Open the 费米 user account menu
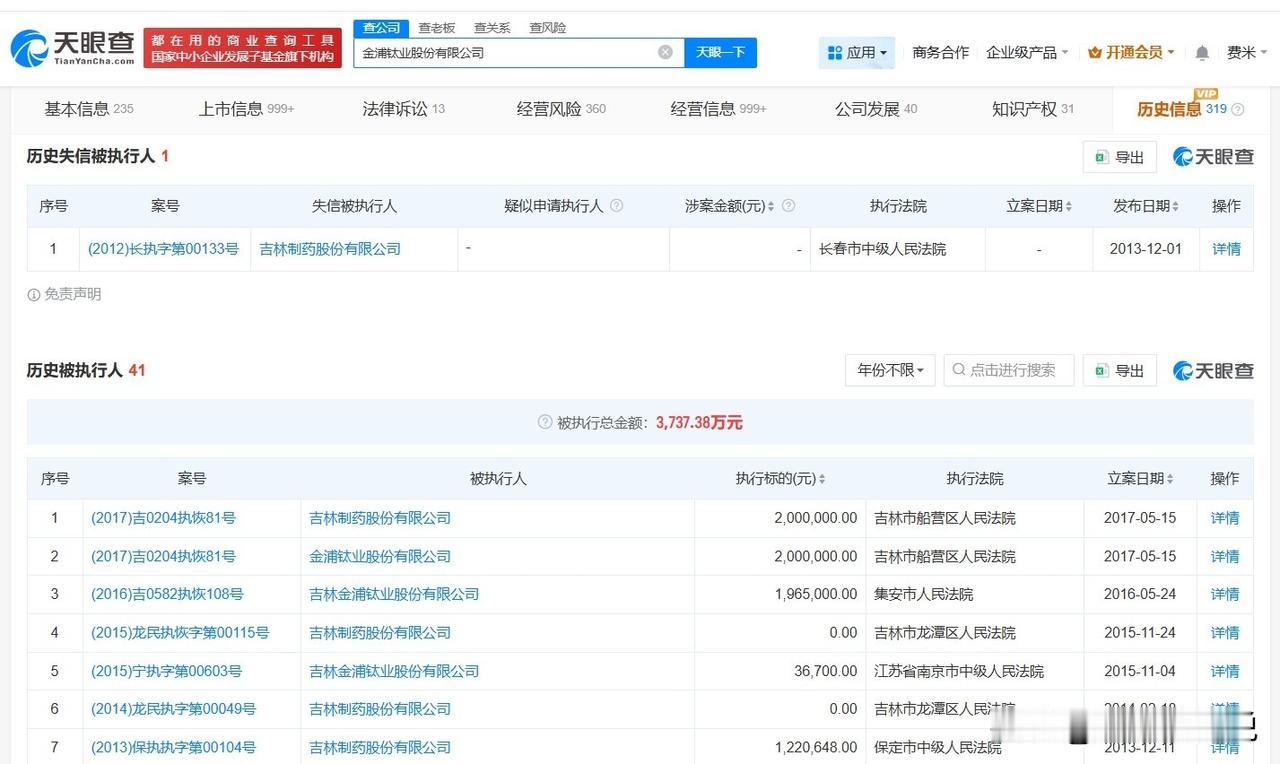This screenshot has height=764, width=1280. point(1246,52)
